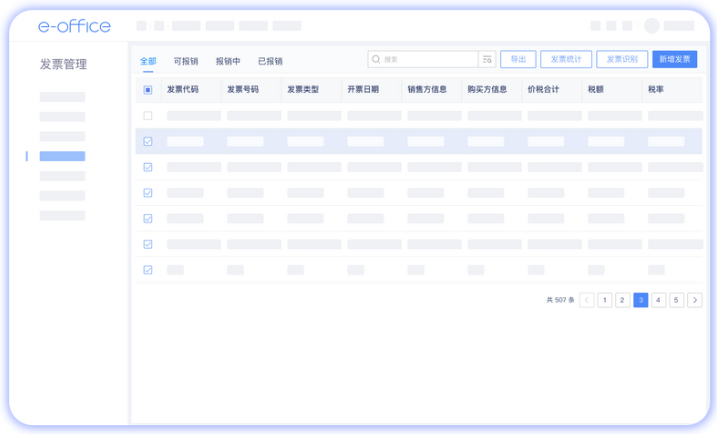Switch to the 可报销 tab
This screenshot has width=717, height=434.
pyautogui.click(x=185, y=61)
